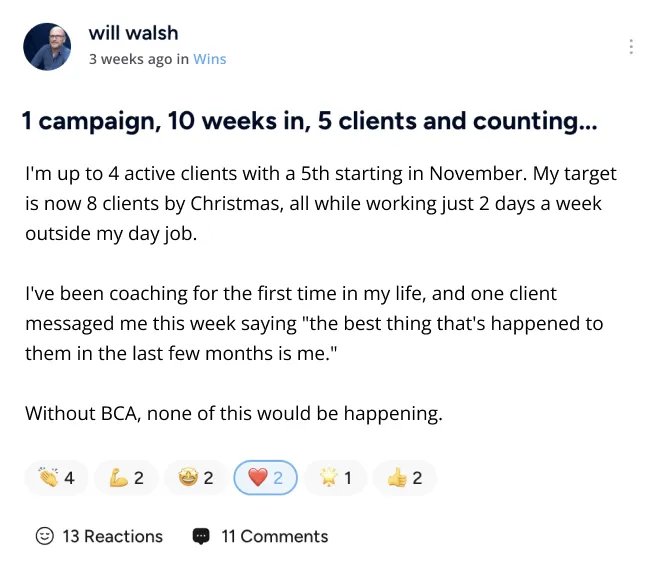React with the sparkle star emoji
Image resolution: width=662 pixels, height=577 pixels.
click(335, 478)
